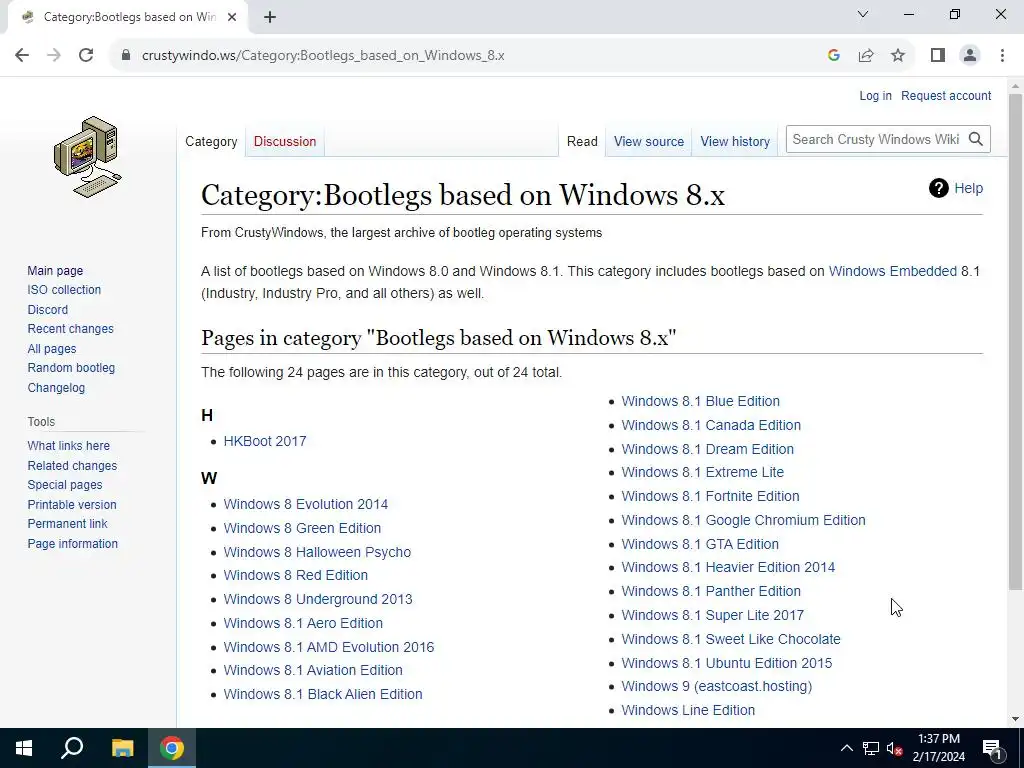
Task: Open Windows 8.1 Fortnite Edition link
Action: point(710,496)
